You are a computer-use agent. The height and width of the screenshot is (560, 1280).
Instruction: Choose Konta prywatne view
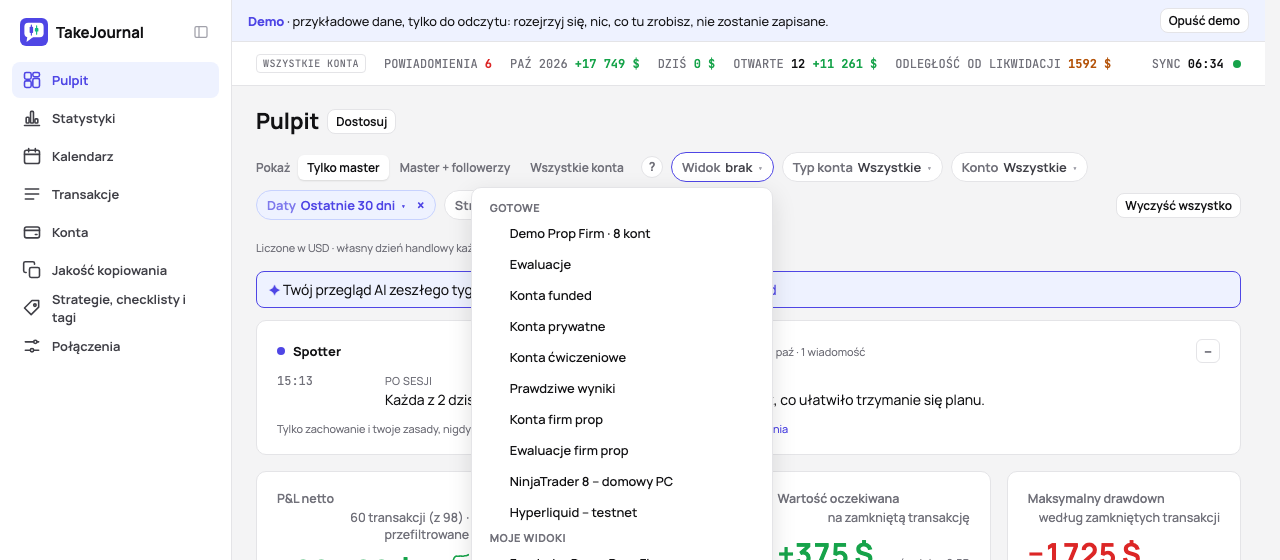(622, 326)
